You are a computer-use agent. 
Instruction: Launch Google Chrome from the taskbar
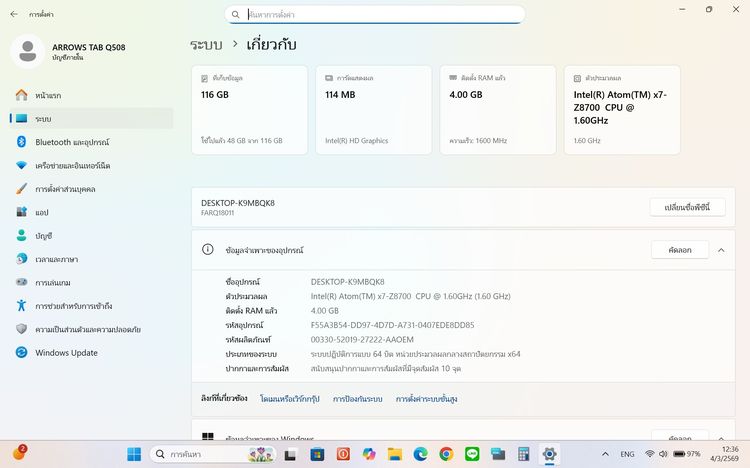(x=446, y=454)
